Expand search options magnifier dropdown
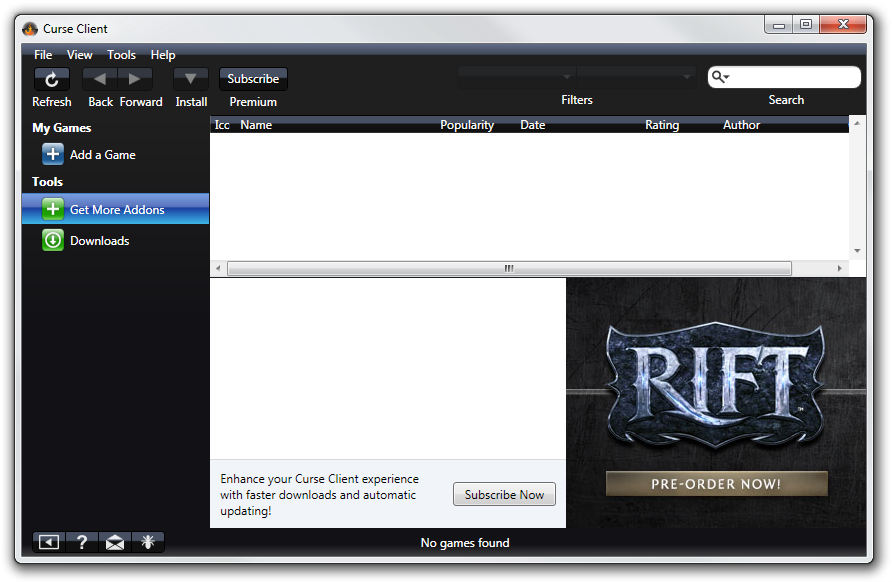The image size is (892, 582). [x=720, y=77]
